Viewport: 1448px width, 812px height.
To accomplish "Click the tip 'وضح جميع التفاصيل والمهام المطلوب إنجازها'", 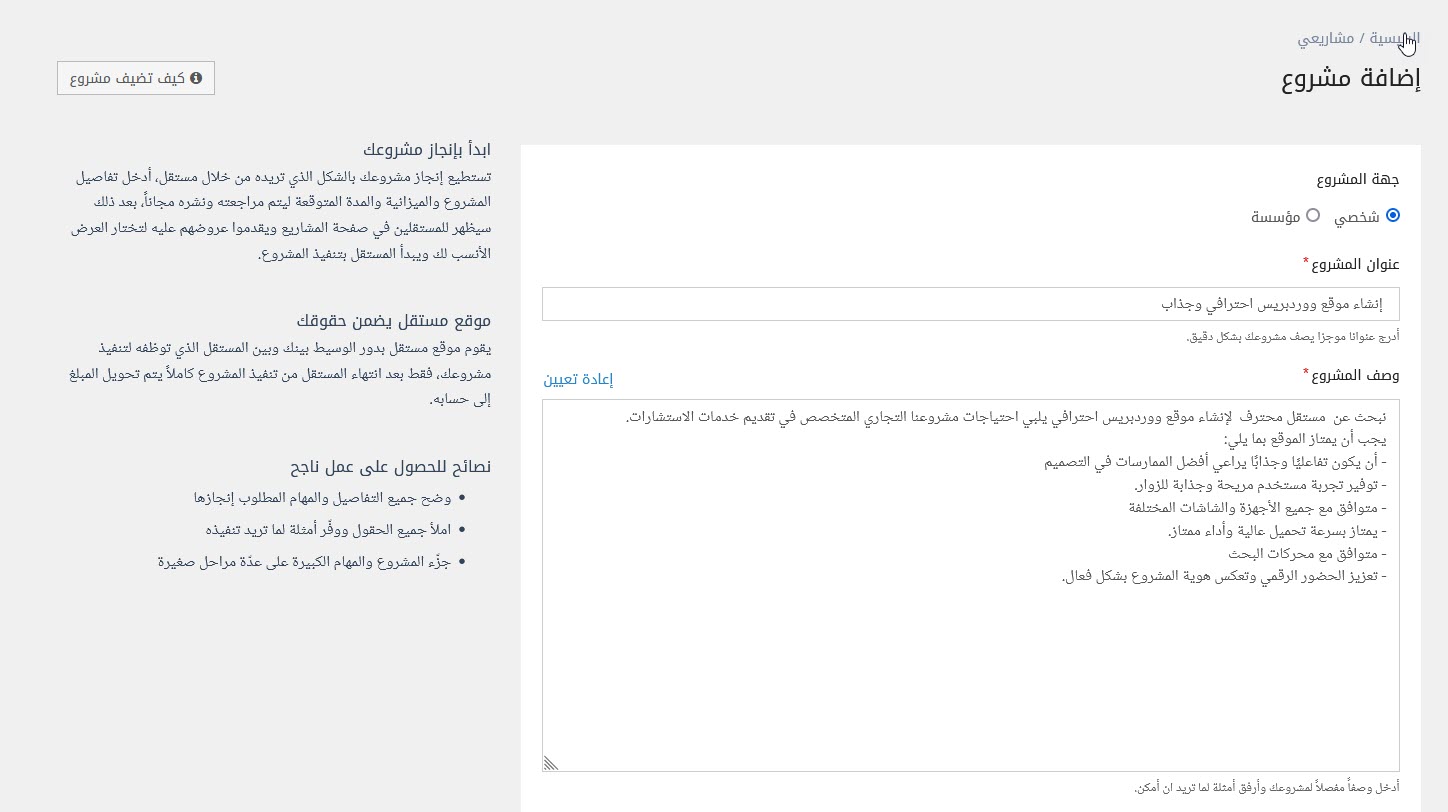I will [323, 497].
